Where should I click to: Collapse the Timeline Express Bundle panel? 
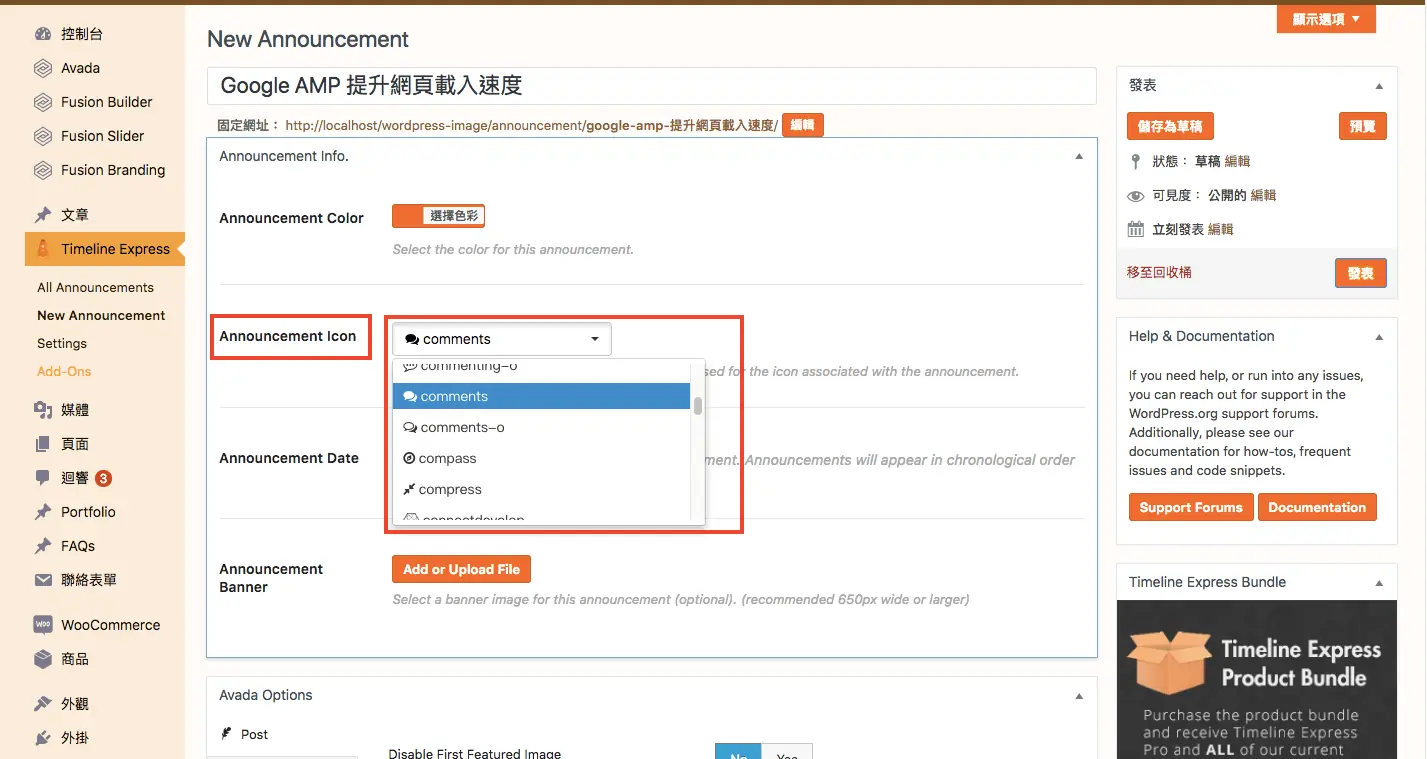pyautogui.click(x=1379, y=583)
